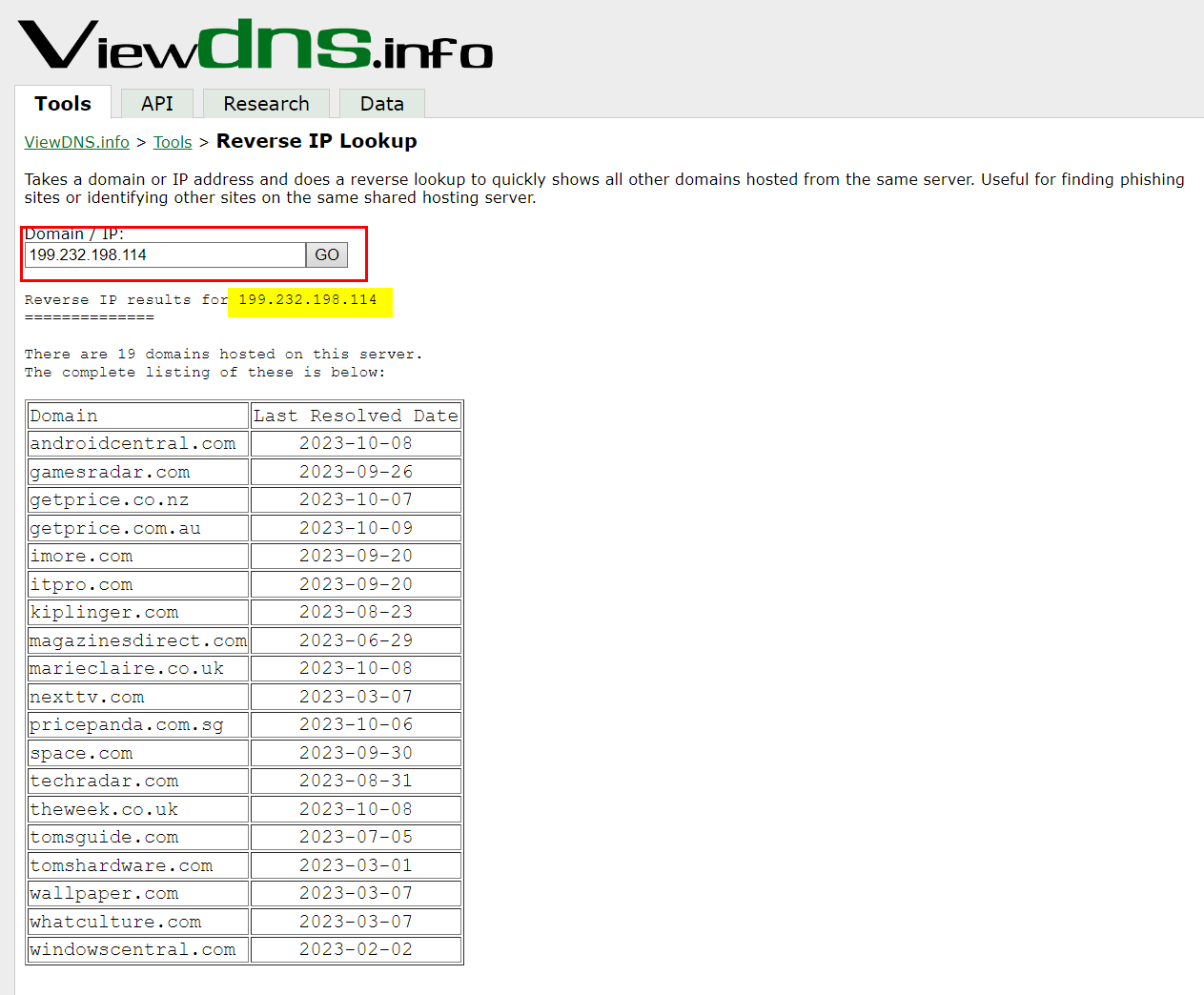Screen dimensions: 1204x995
Task: Click the ViewDNS.info logo
Action: tap(255, 45)
